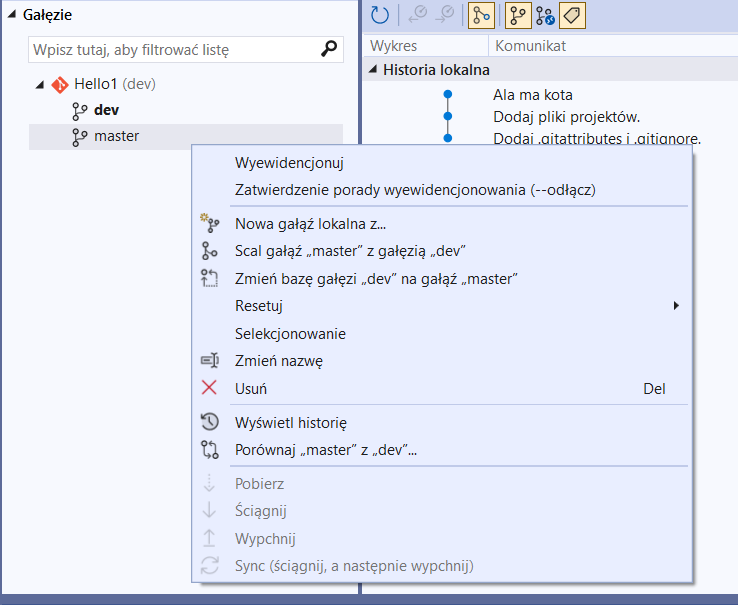This screenshot has width=738, height=605.
Task: Click the red X Usuń icon
Action: (209, 389)
